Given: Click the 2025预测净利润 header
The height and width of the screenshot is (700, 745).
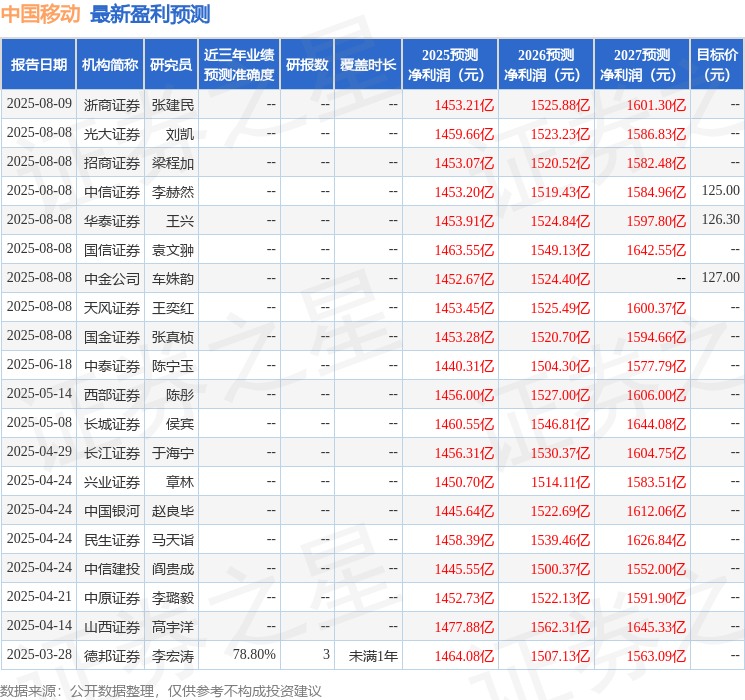Looking at the screenshot, I should 450,65.
